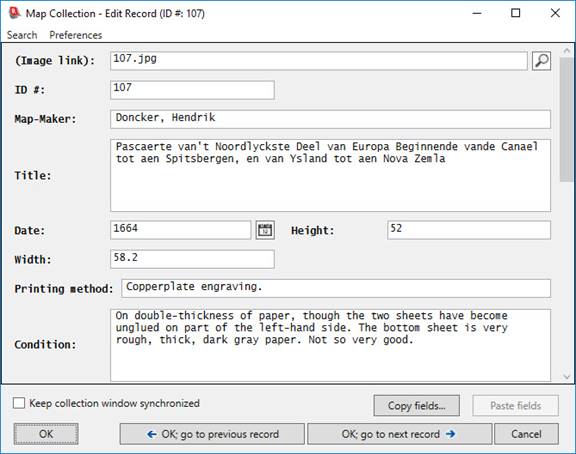This screenshot has width=576, height=454.
Task: Open the Preferences menu
Action: click(76, 35)
